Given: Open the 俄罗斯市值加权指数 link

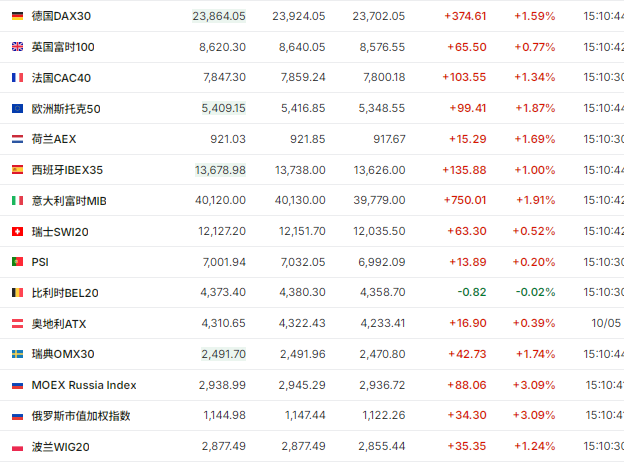Looking at the screenshot, I should pyautogui.click(x=81, y=416).
